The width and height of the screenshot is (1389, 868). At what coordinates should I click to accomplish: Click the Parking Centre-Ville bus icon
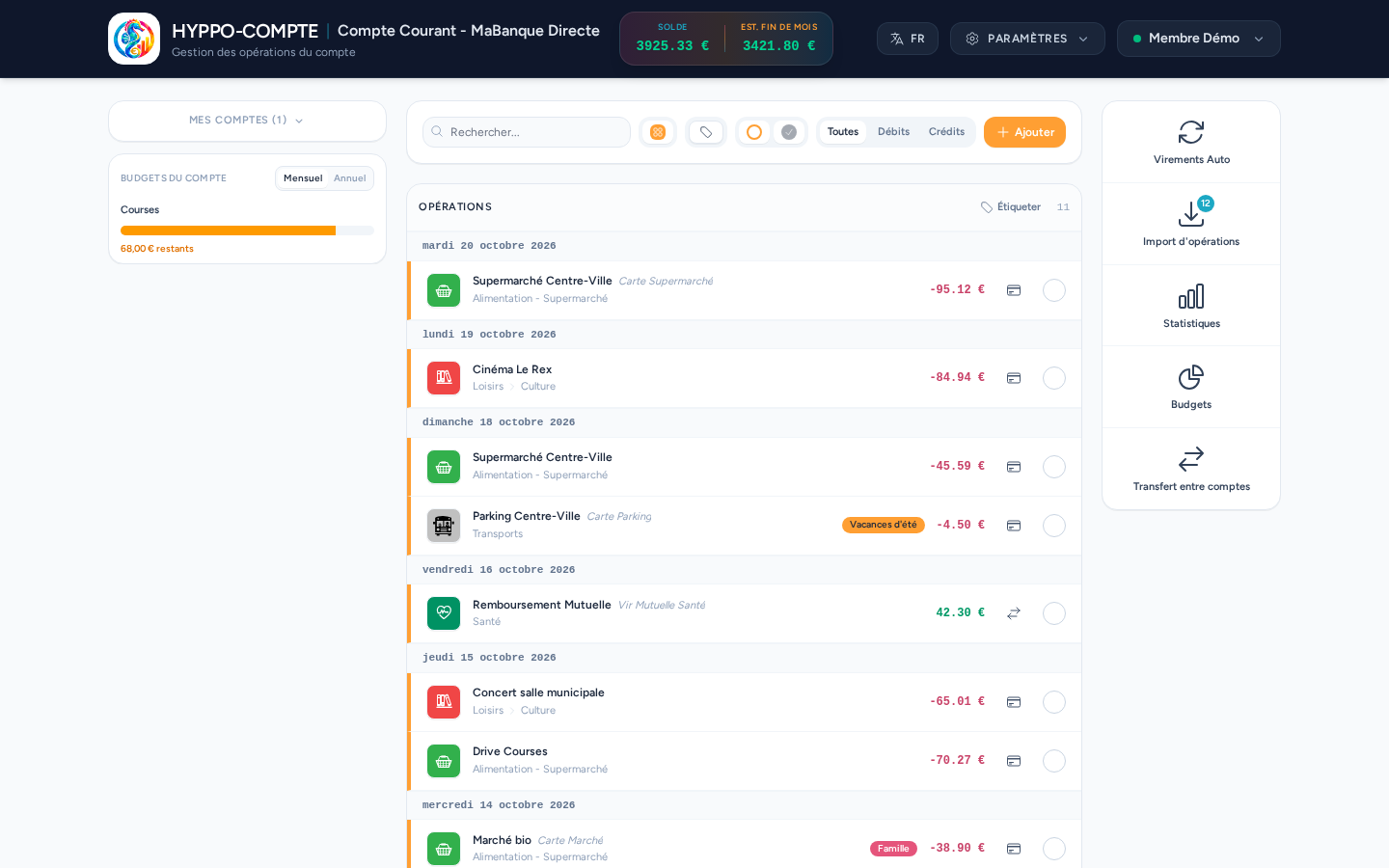444,526
